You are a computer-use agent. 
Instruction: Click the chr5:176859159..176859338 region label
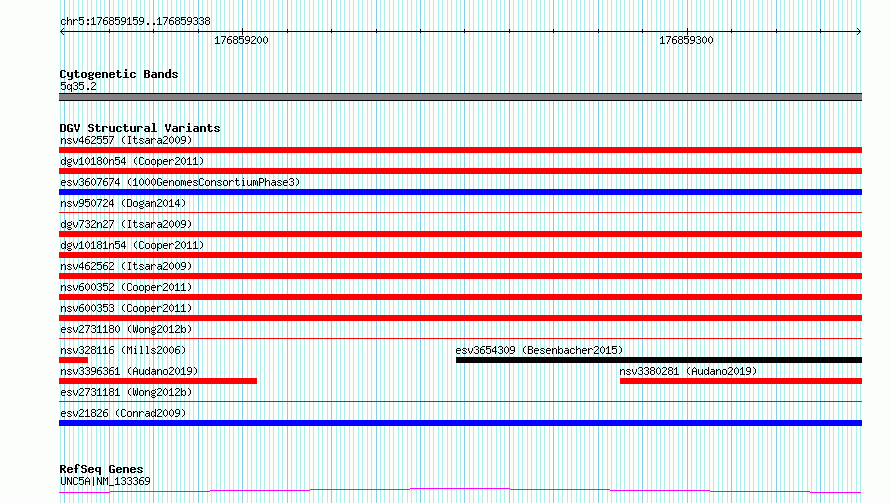135,22
